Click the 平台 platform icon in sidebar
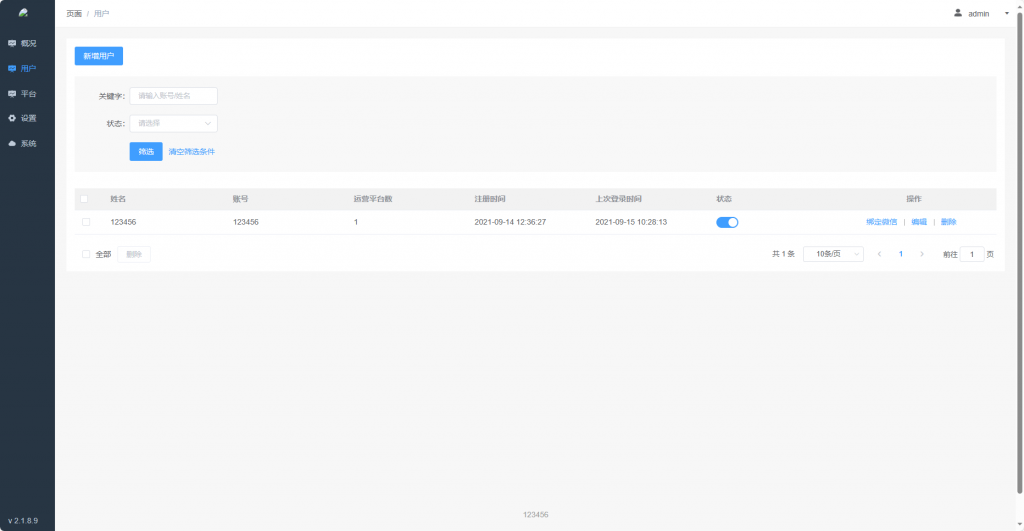 12,94
